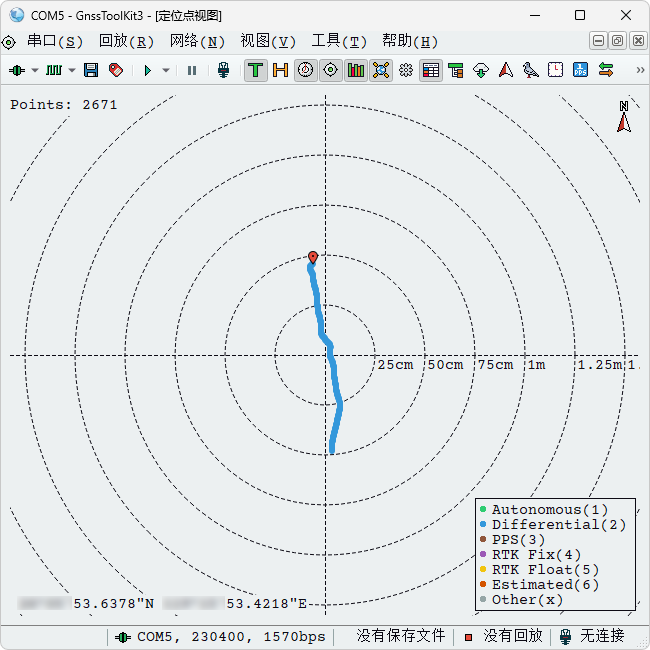Click the pigeon bird icon
This screenshot has height=650, width=650.
click(x=531, y=70)
